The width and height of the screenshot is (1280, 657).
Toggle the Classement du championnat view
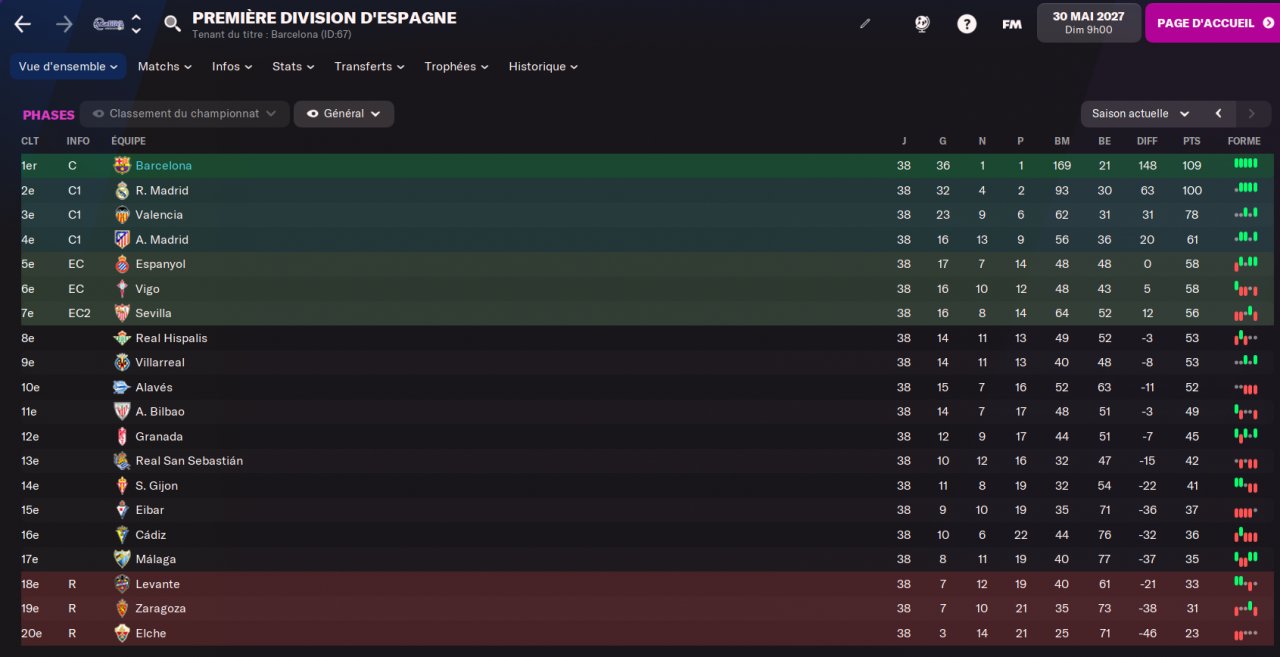[185, 114]
